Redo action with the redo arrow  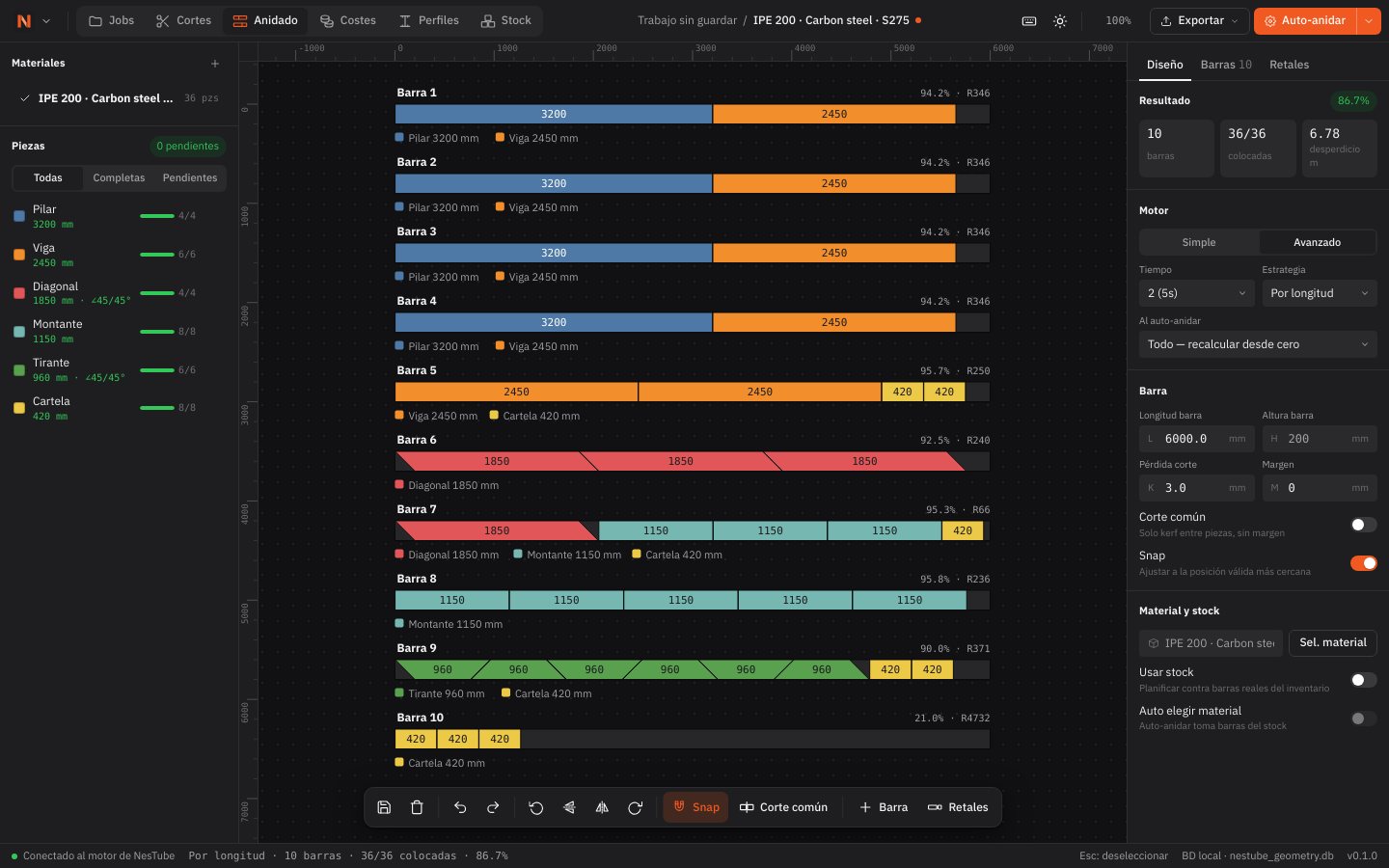493,807
